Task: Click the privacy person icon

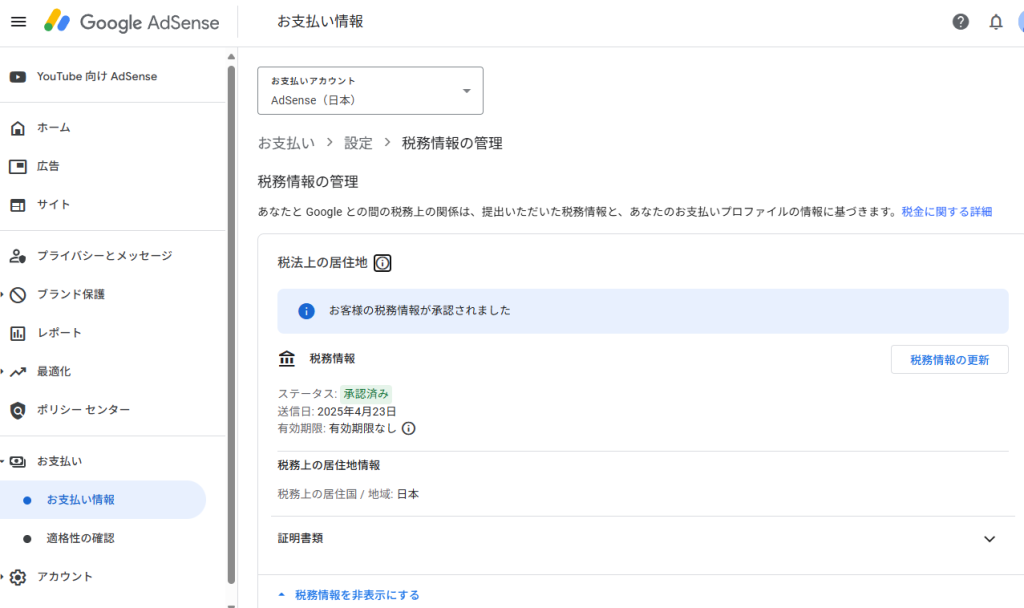Action: (18, 256)
